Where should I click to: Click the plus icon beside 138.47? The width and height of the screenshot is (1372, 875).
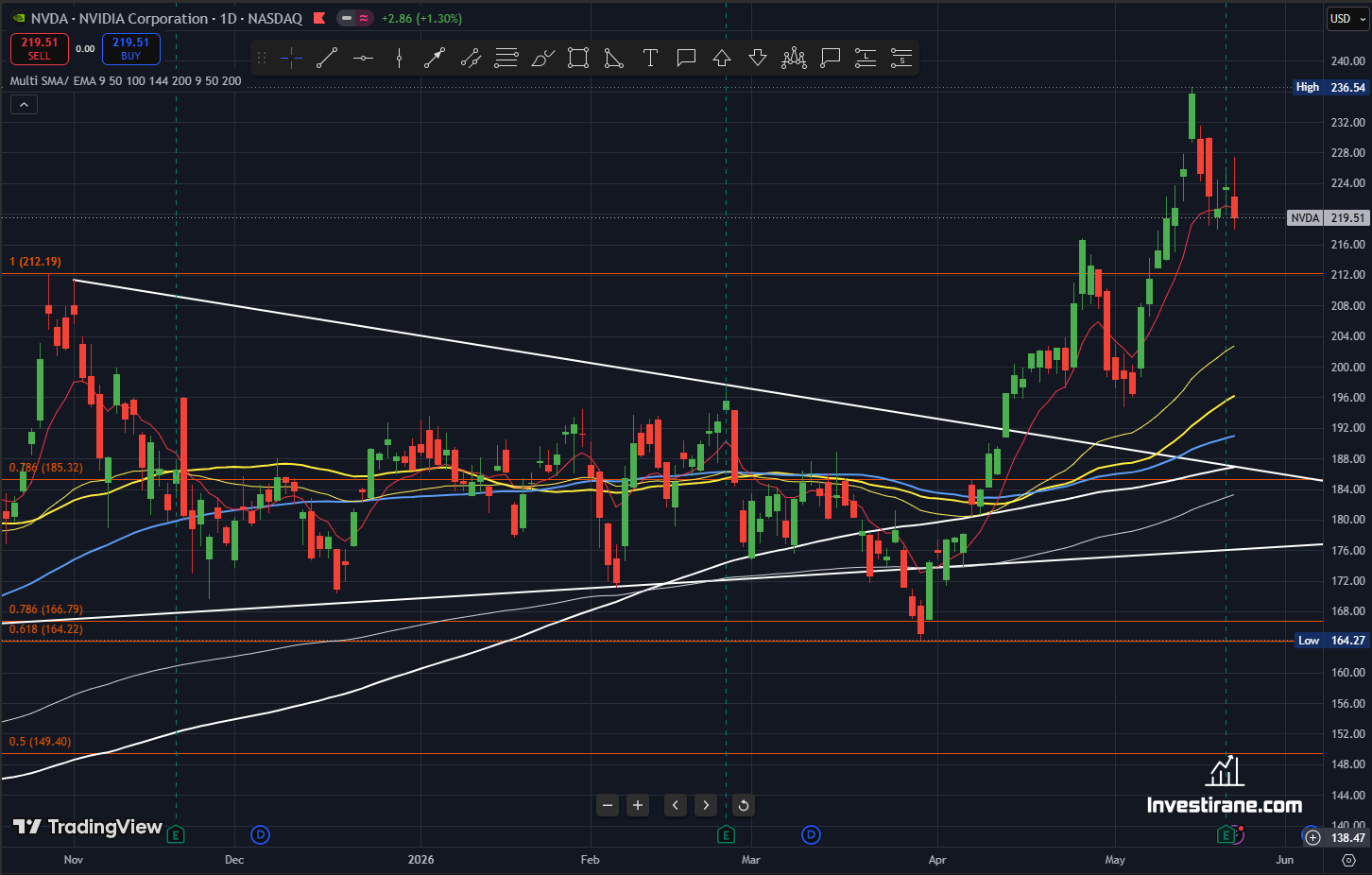click(1312, 837)
